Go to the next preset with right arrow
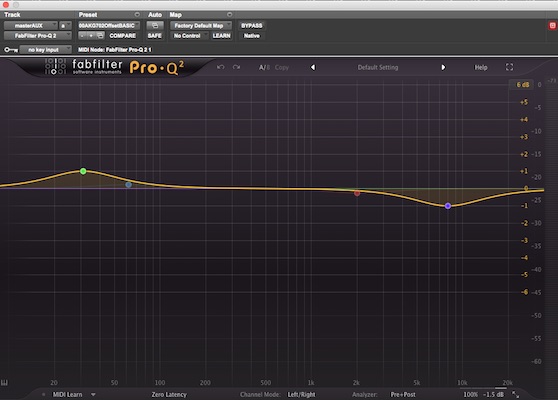558x400 pixels. point(443,67)
